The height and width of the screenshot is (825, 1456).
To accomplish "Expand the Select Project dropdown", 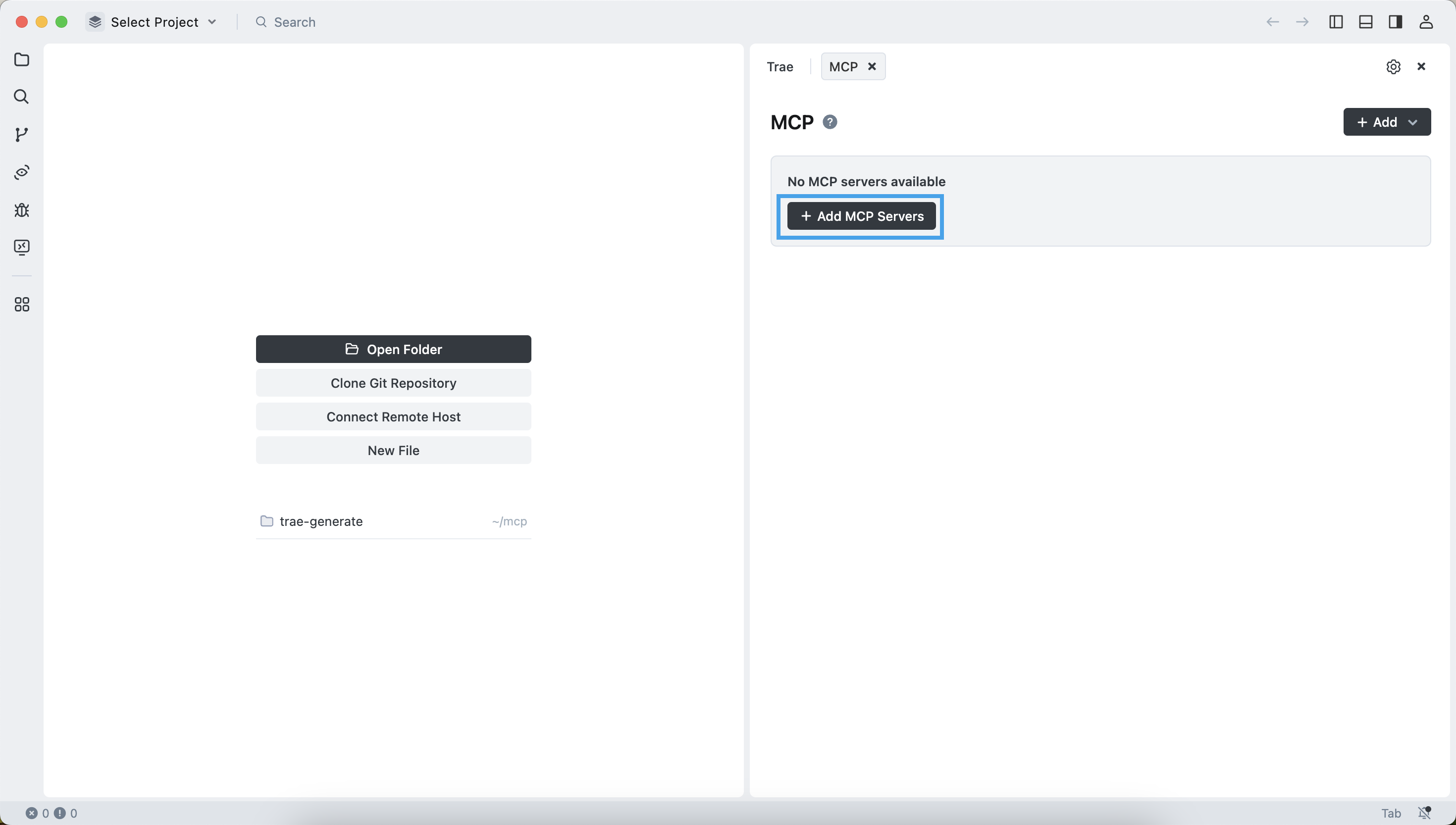I will tap(153, 22).
